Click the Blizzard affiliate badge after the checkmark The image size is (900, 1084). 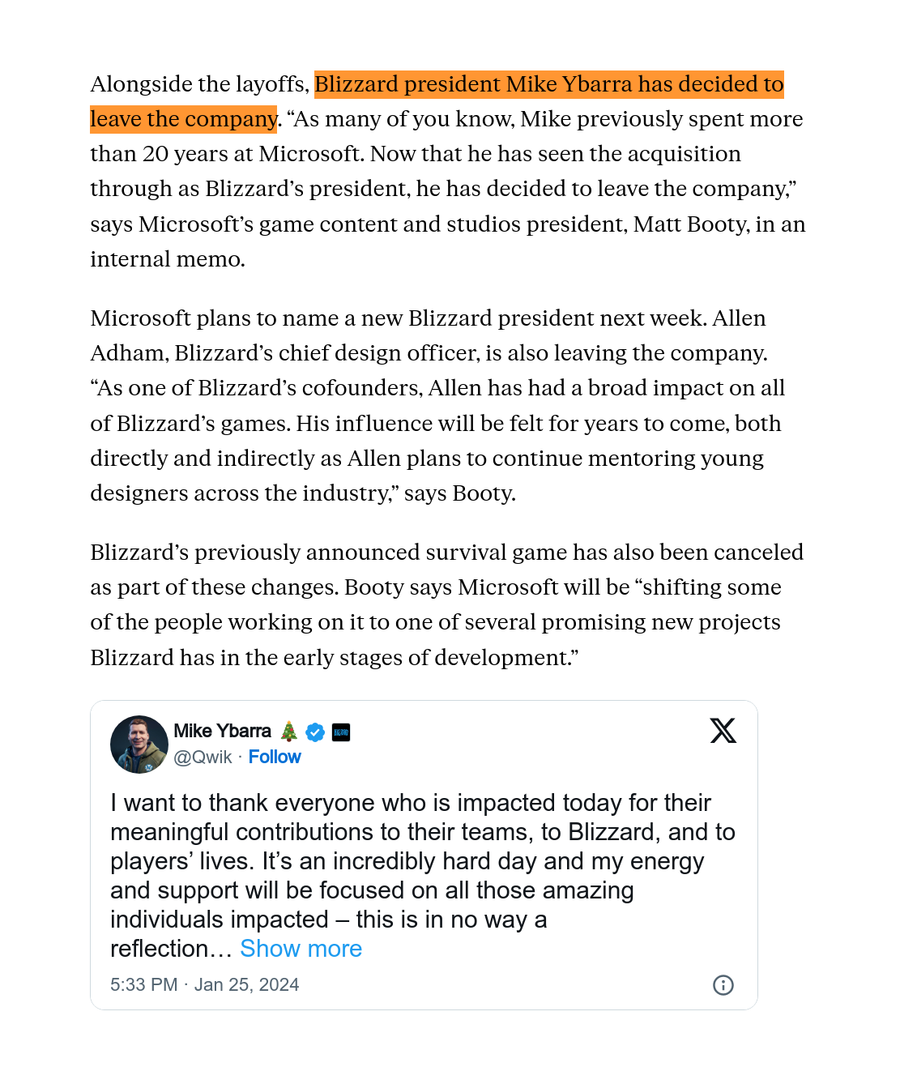[341, 731]
